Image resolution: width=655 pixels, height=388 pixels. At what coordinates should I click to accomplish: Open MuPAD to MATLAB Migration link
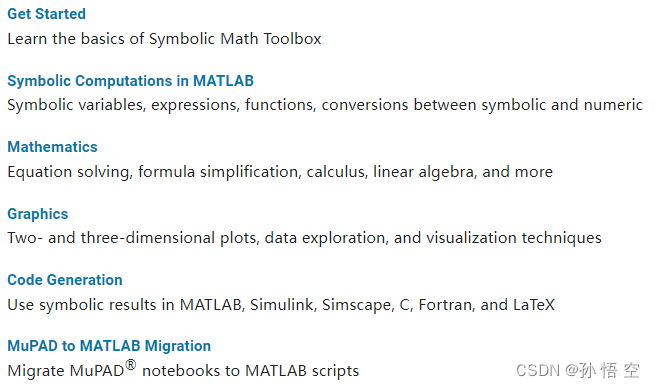109,346
